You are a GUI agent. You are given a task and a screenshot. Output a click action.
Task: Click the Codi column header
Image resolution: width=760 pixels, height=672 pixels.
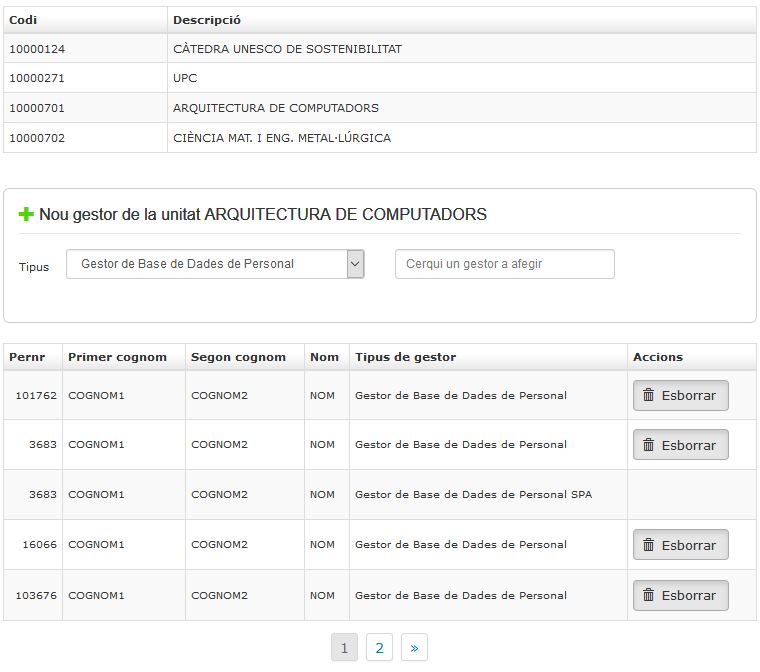pos(23,20)
